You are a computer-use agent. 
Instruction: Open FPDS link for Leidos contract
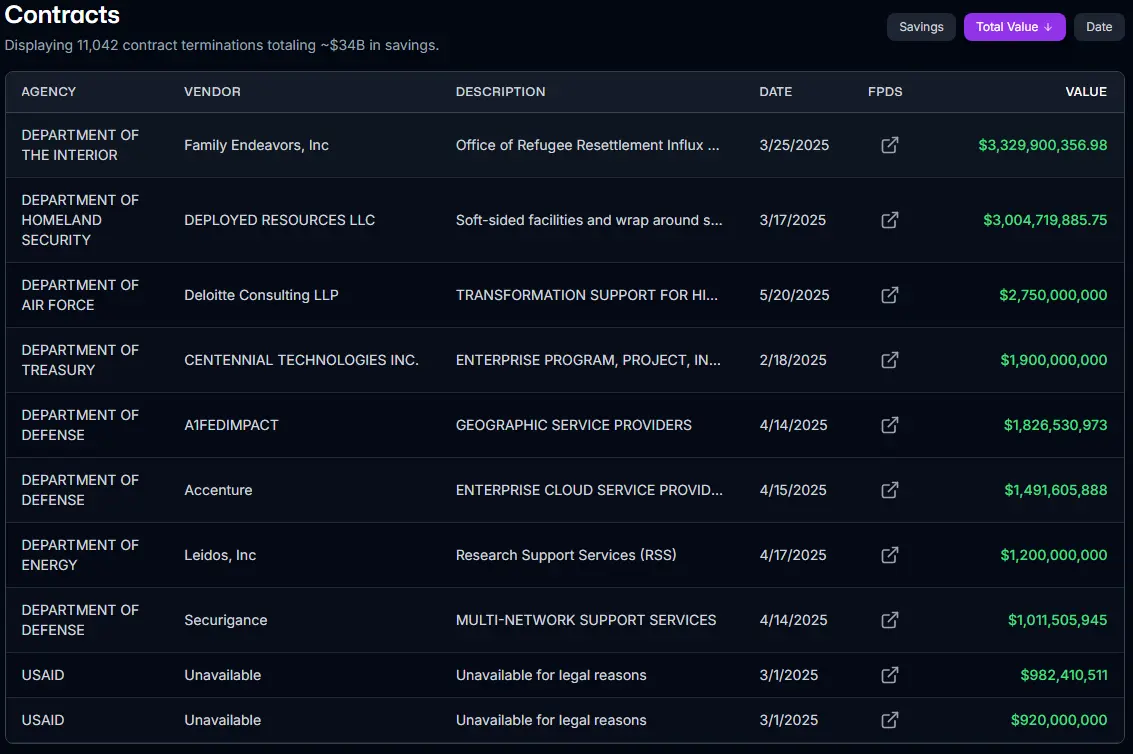tap(889, 555)
